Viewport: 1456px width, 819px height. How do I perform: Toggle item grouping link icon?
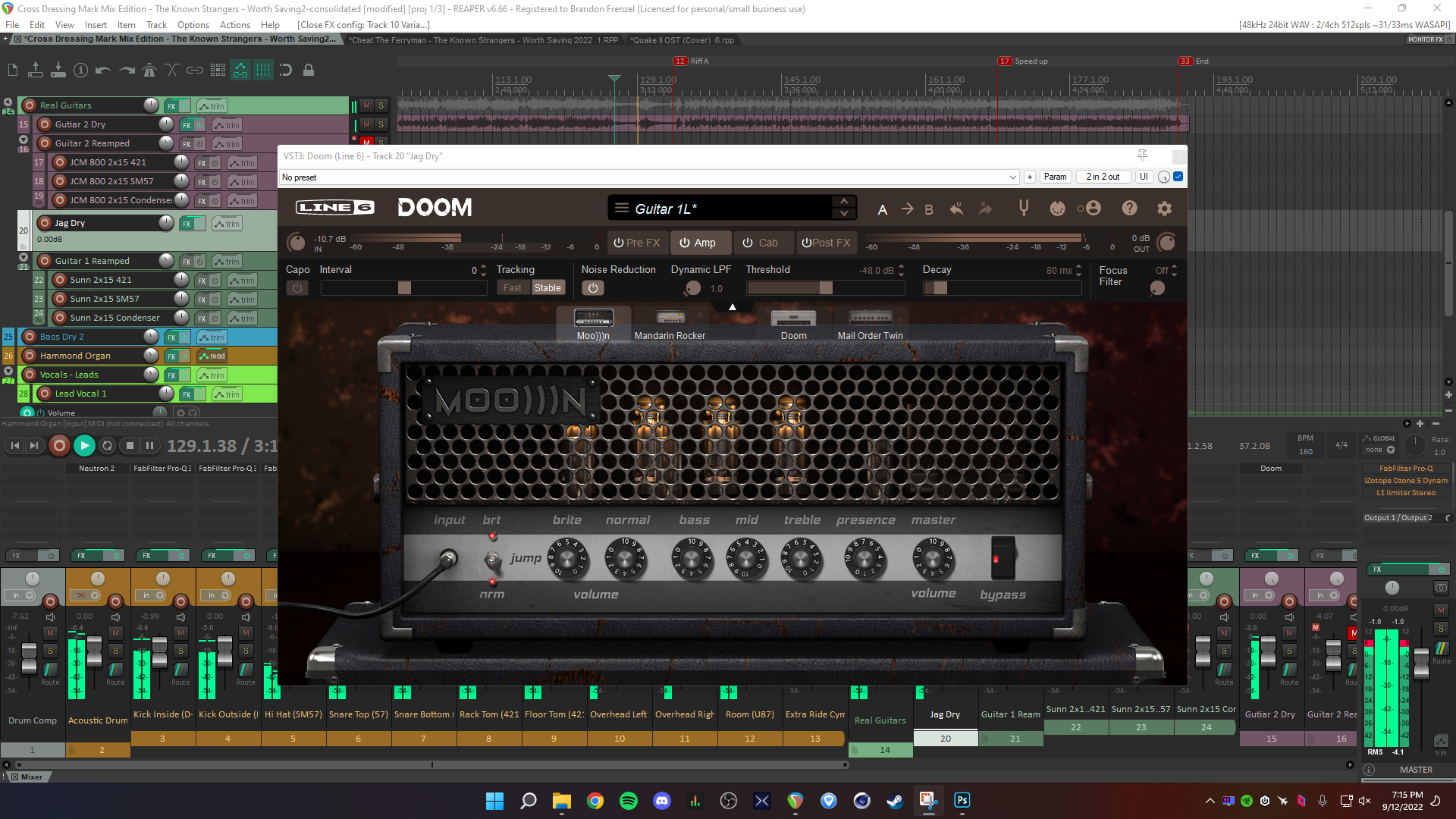[x=195, y=71]
